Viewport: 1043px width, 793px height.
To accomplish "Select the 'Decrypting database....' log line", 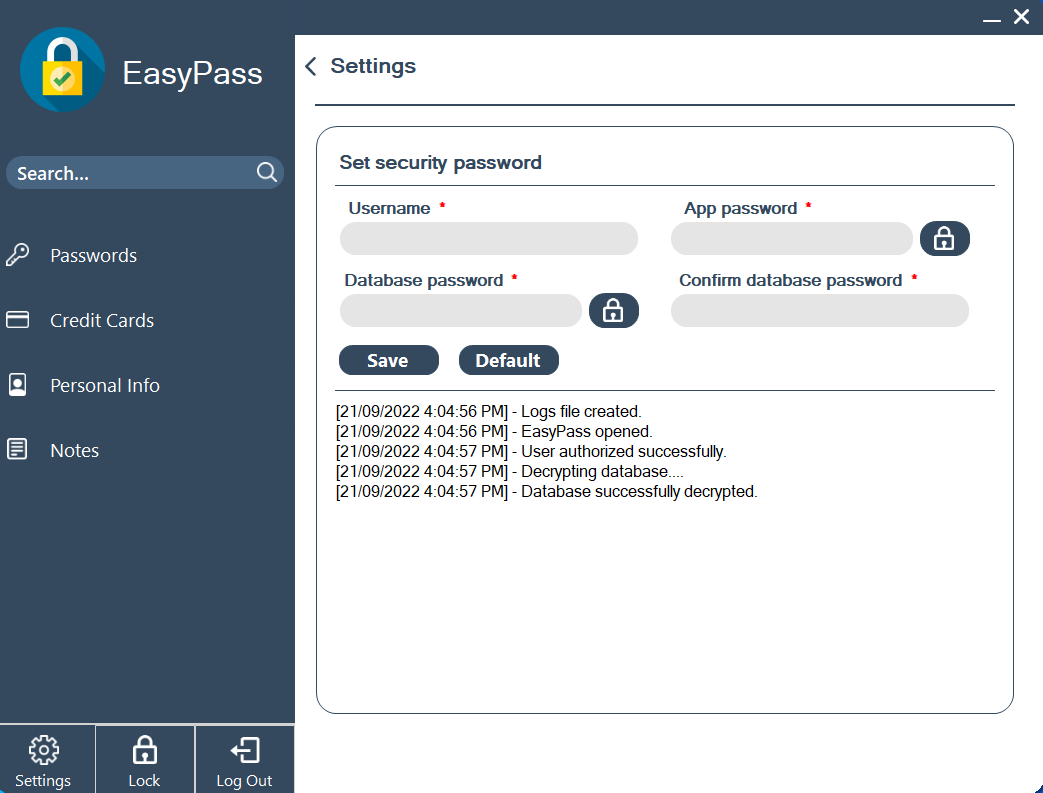I will click(x=510, y=471).
